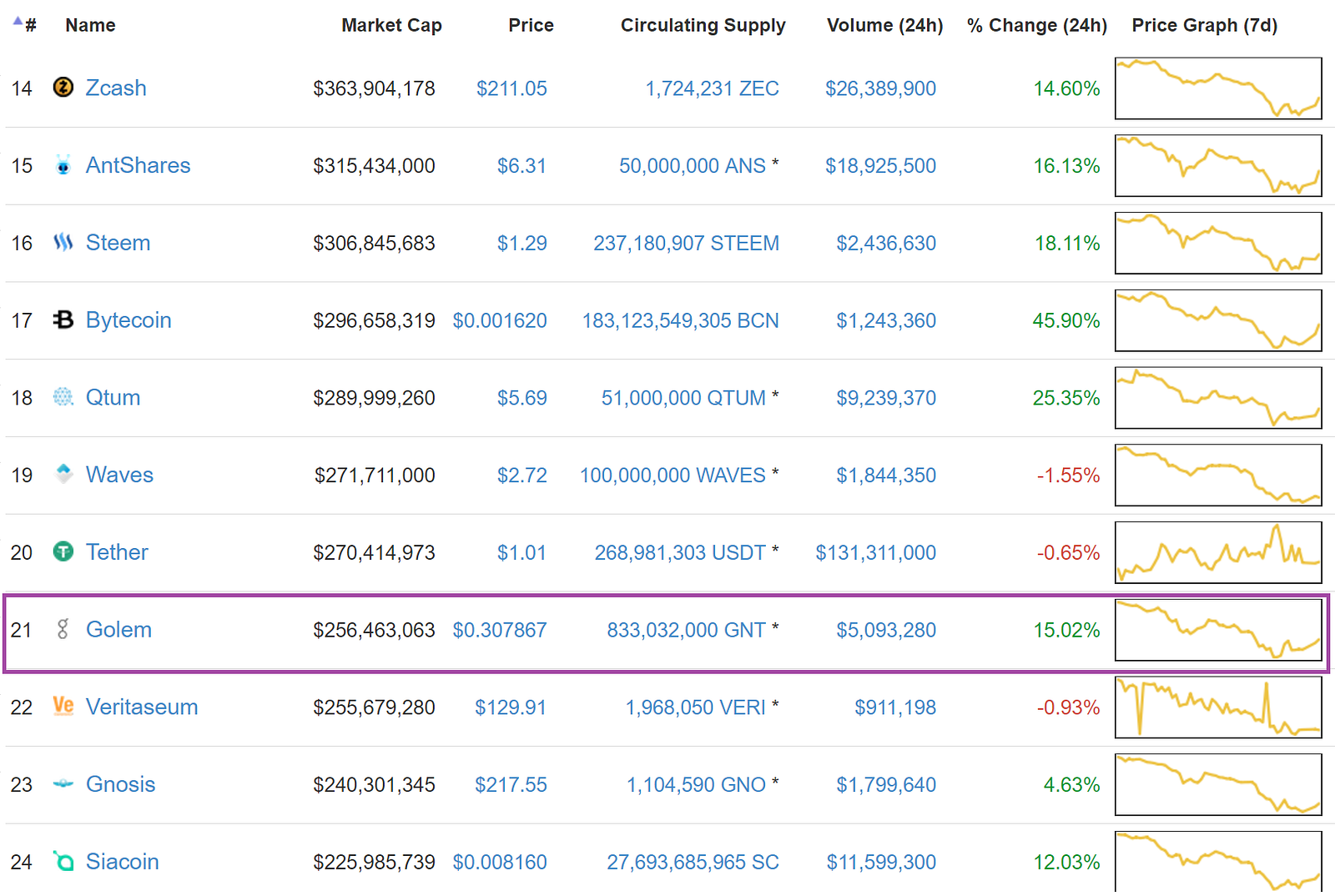Click Zcash price $211.05

click(511, 88)
